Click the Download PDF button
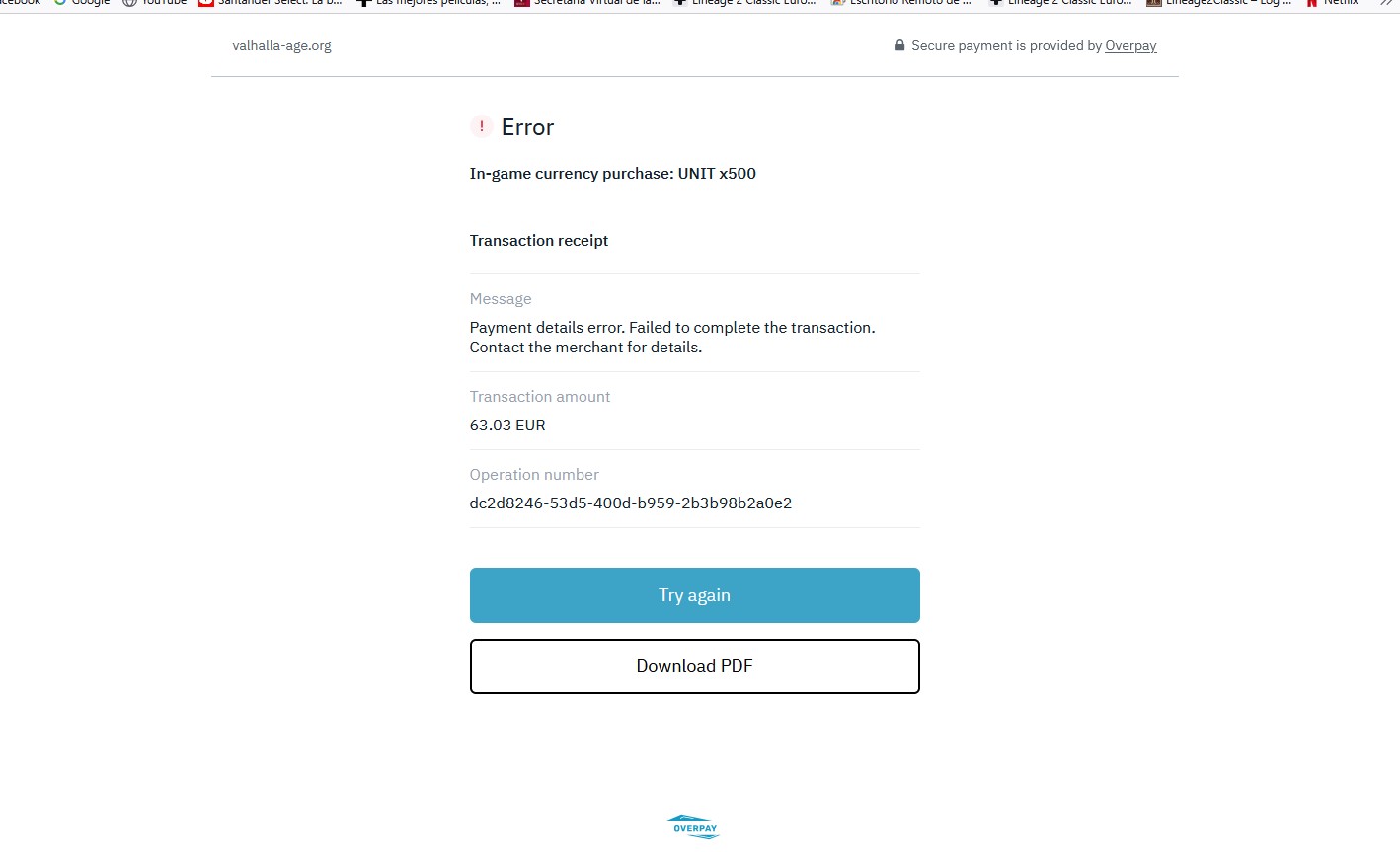 tap(694, 666)
